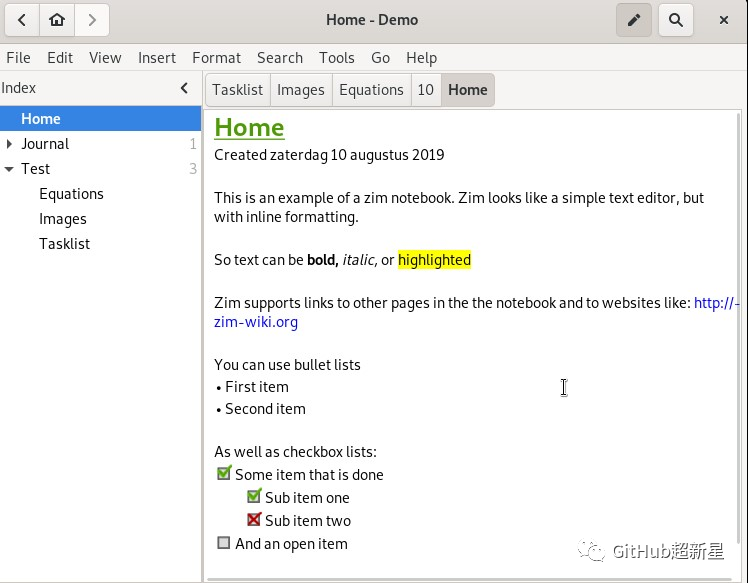Click the italic word 'italic,'

[x=360, y=260]
